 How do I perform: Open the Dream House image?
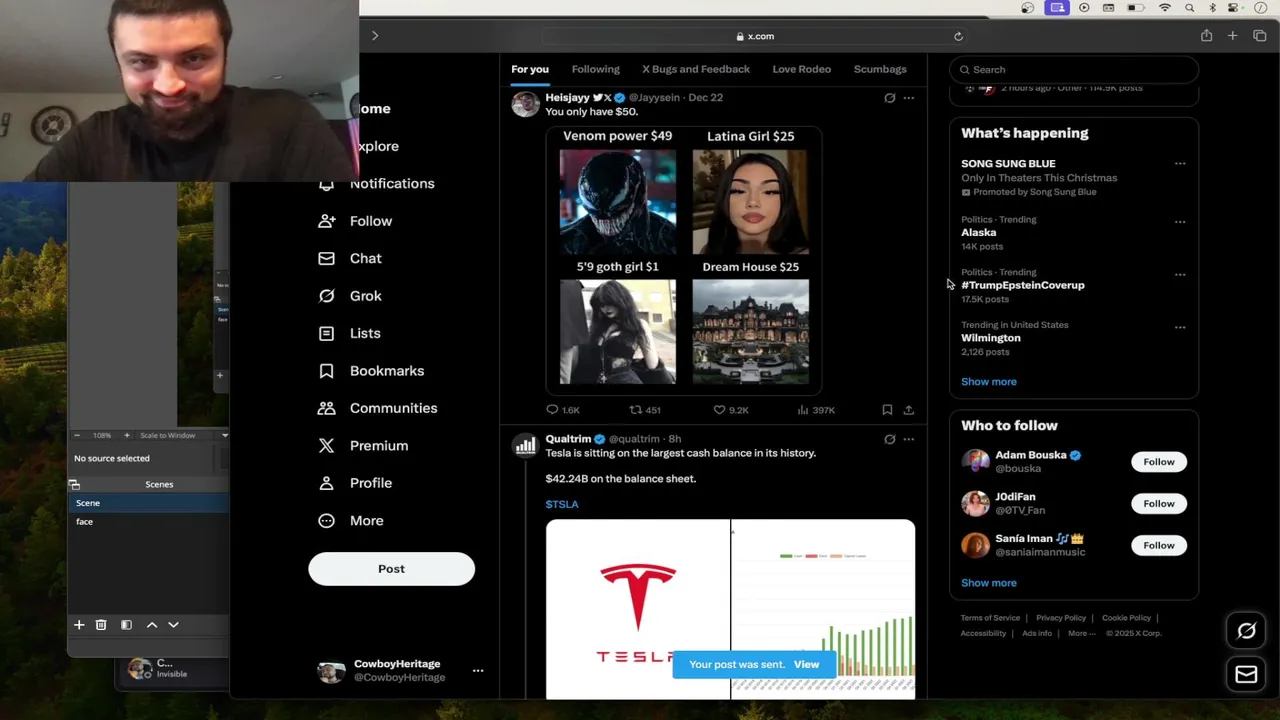tap(750, 332)
